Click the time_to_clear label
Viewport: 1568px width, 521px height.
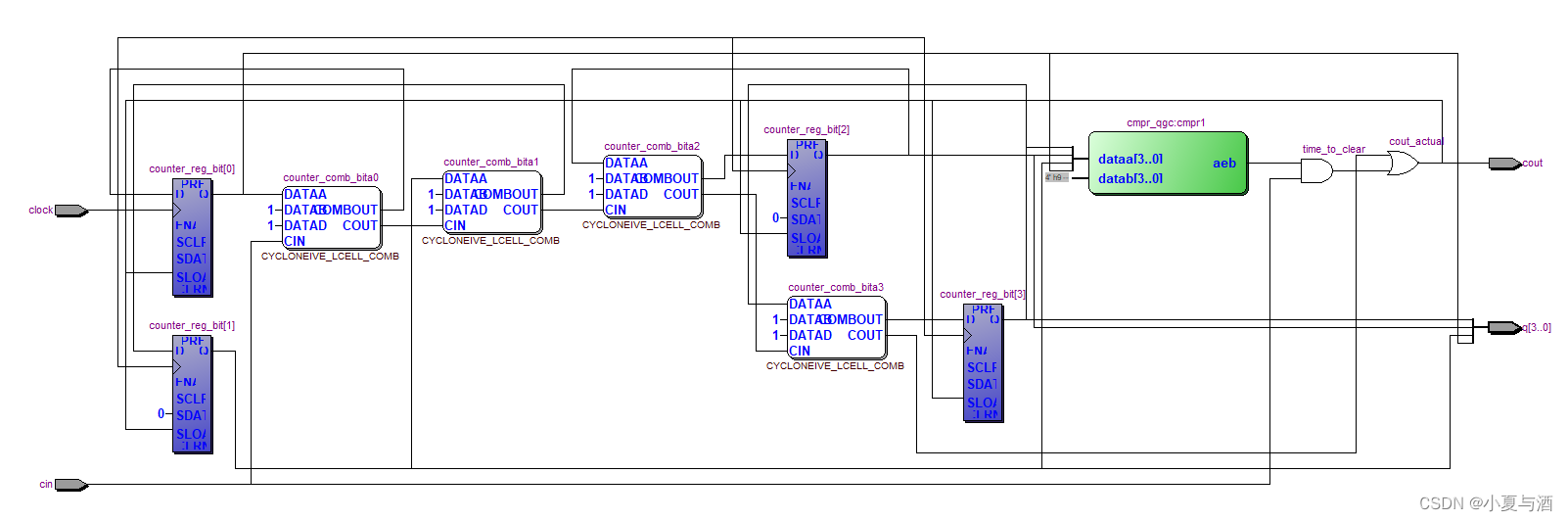tap(1333, 149)
